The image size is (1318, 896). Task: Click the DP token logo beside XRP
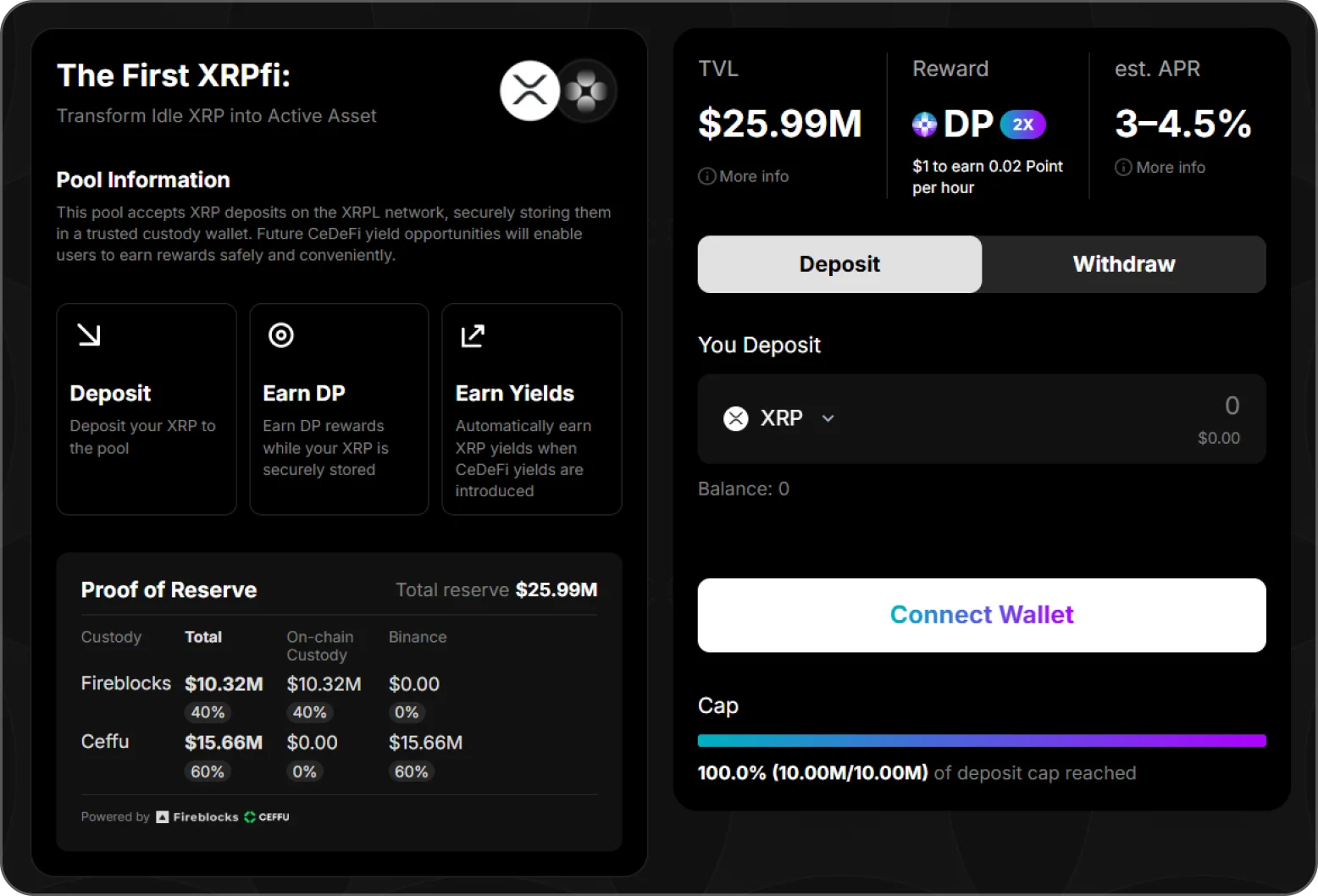tap(586, 91)
